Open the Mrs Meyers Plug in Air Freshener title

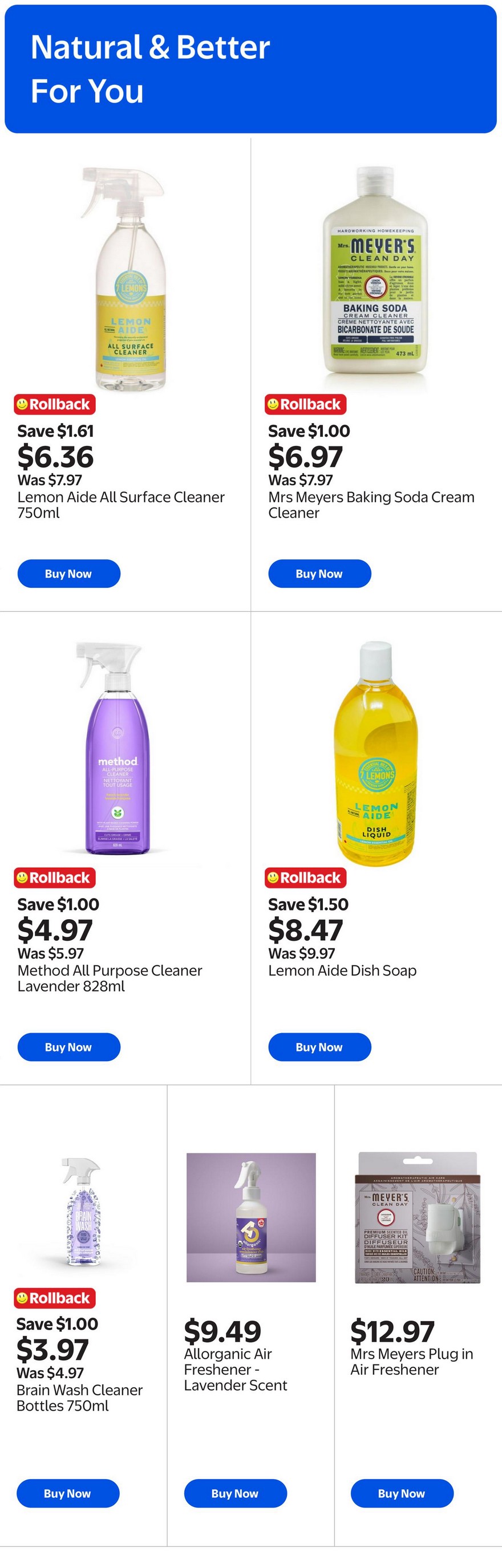point(411,1361)
